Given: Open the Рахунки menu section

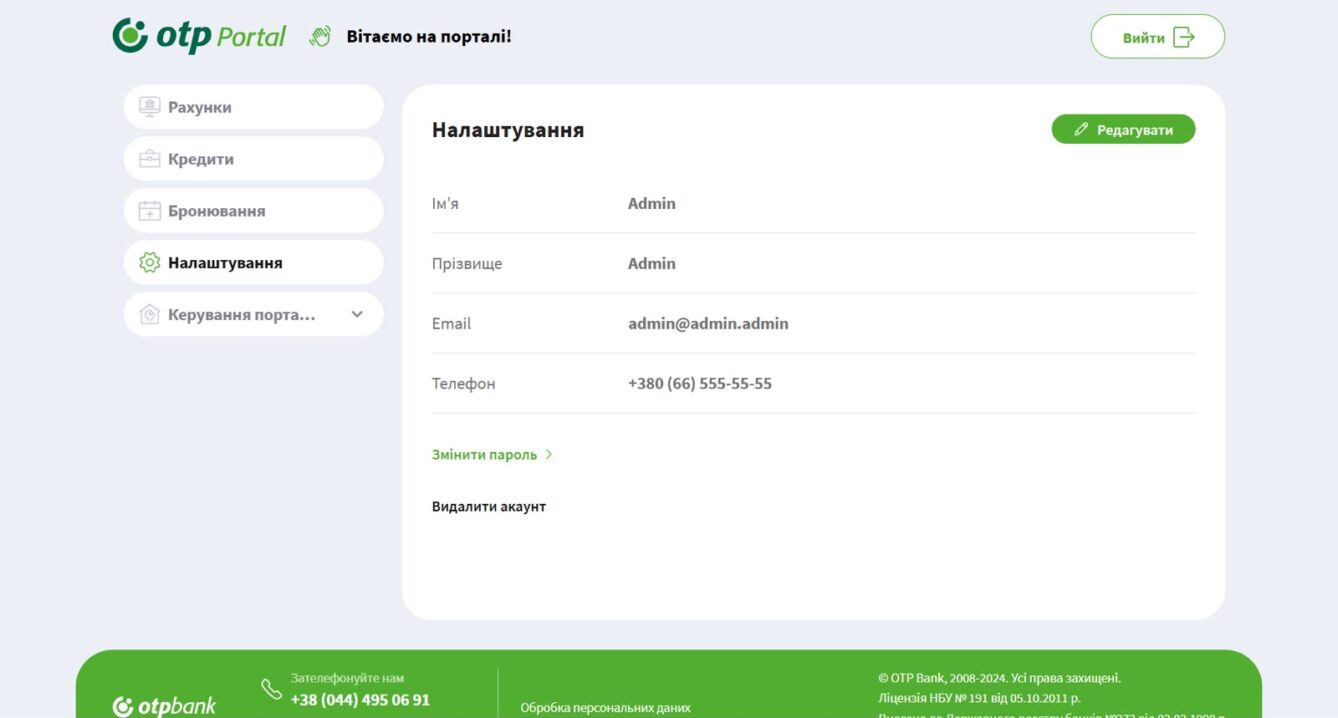Looking at the screenshot, I should 253,107.
